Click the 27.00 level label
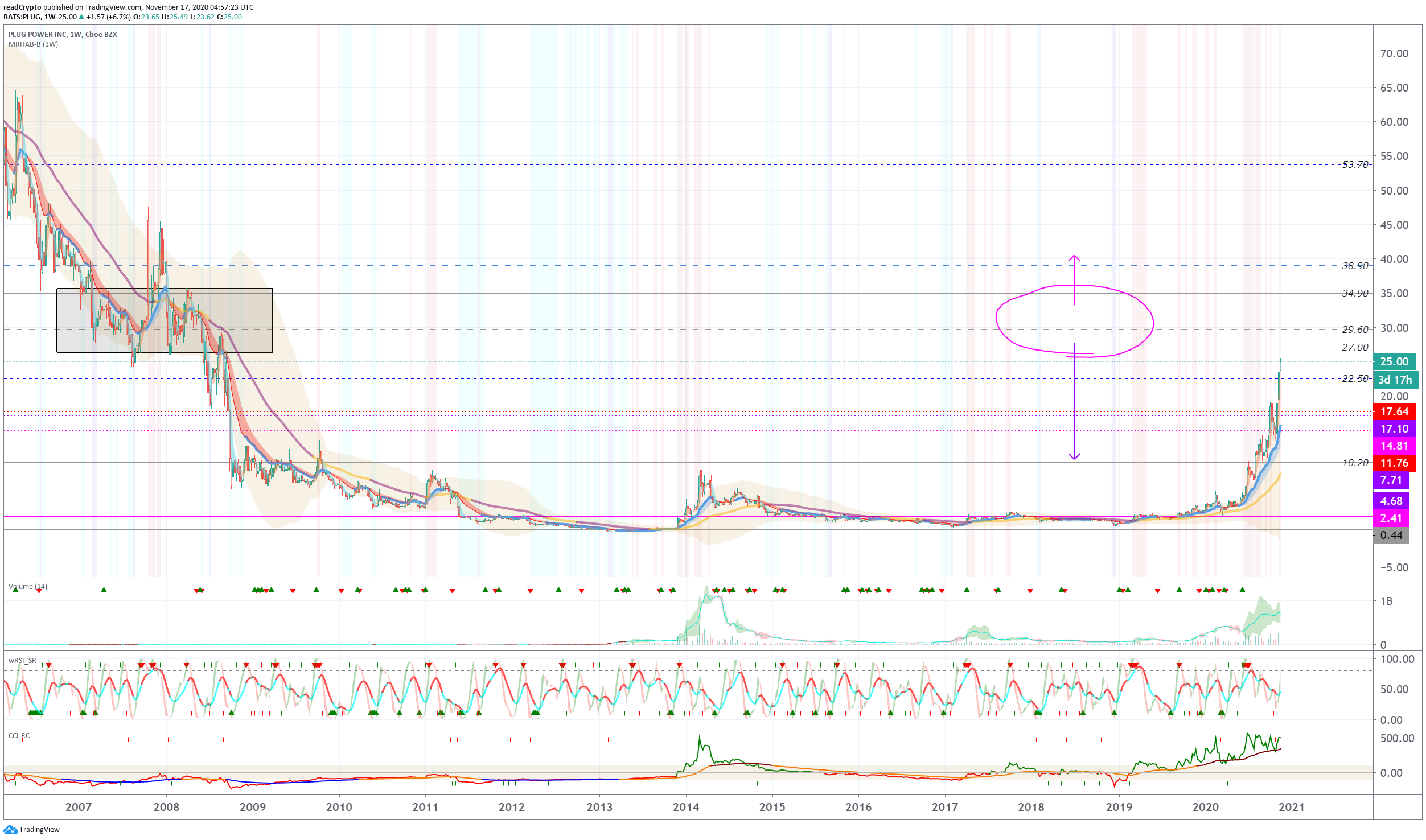The width and height of the screenshot is (1426, 840). pos(1355,348)
